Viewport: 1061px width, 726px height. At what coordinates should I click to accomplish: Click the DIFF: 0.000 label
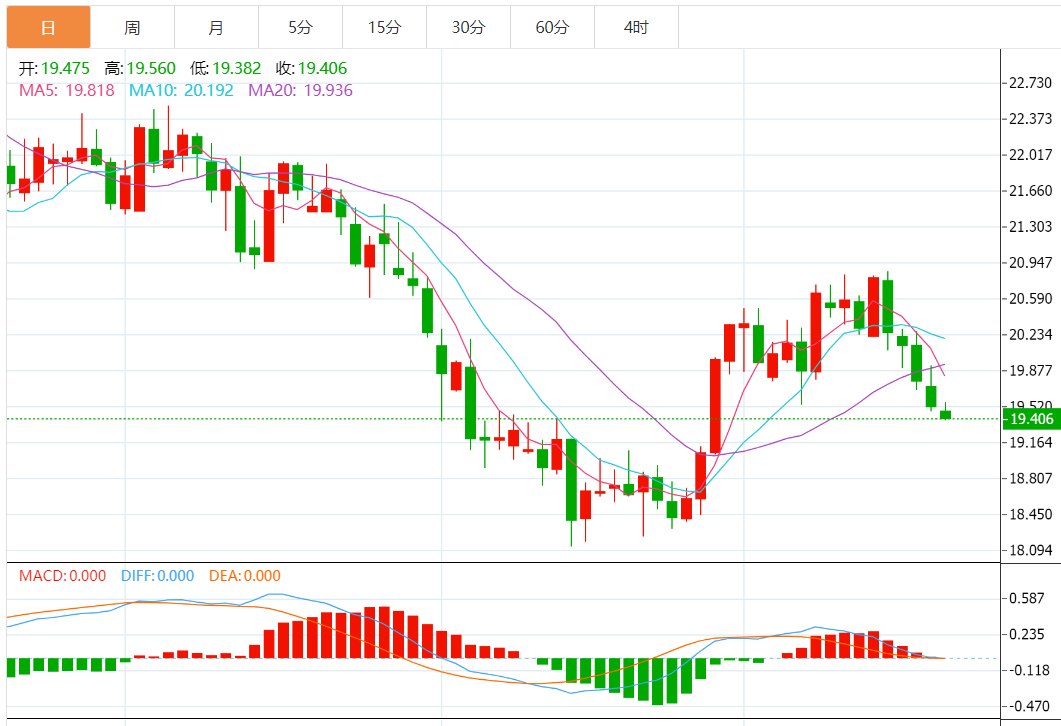click(158, 576)
